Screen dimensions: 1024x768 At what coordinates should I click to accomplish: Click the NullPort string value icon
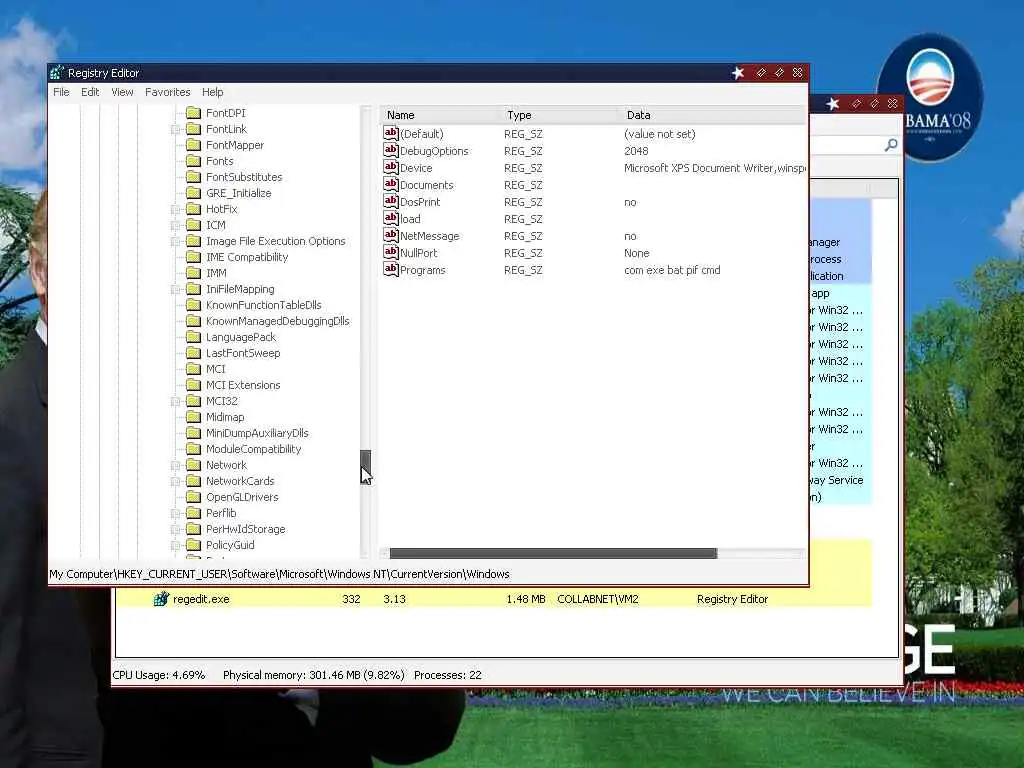tap(391, 252)
